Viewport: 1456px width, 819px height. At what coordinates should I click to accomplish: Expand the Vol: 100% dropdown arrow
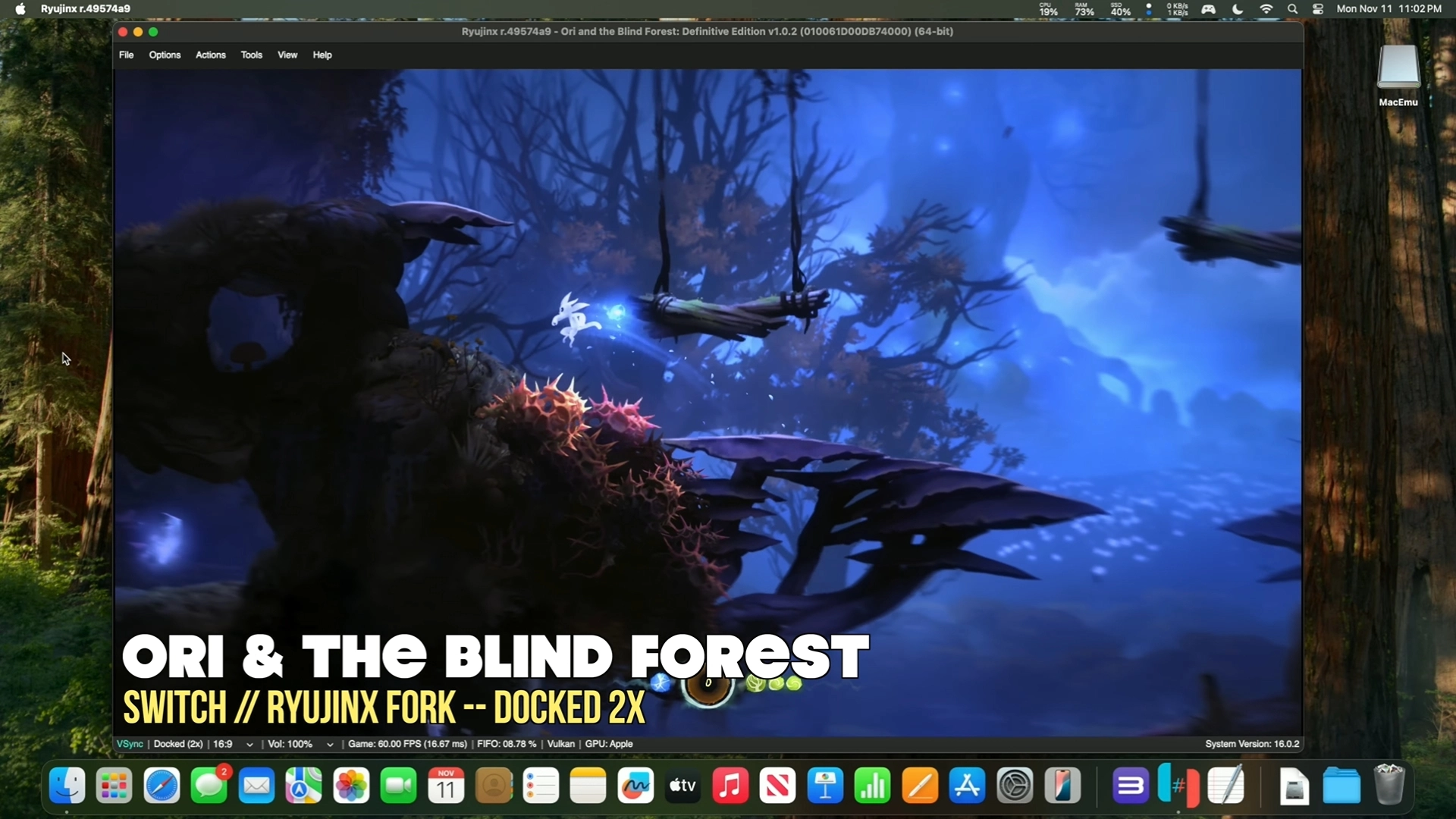coord(330,745)
